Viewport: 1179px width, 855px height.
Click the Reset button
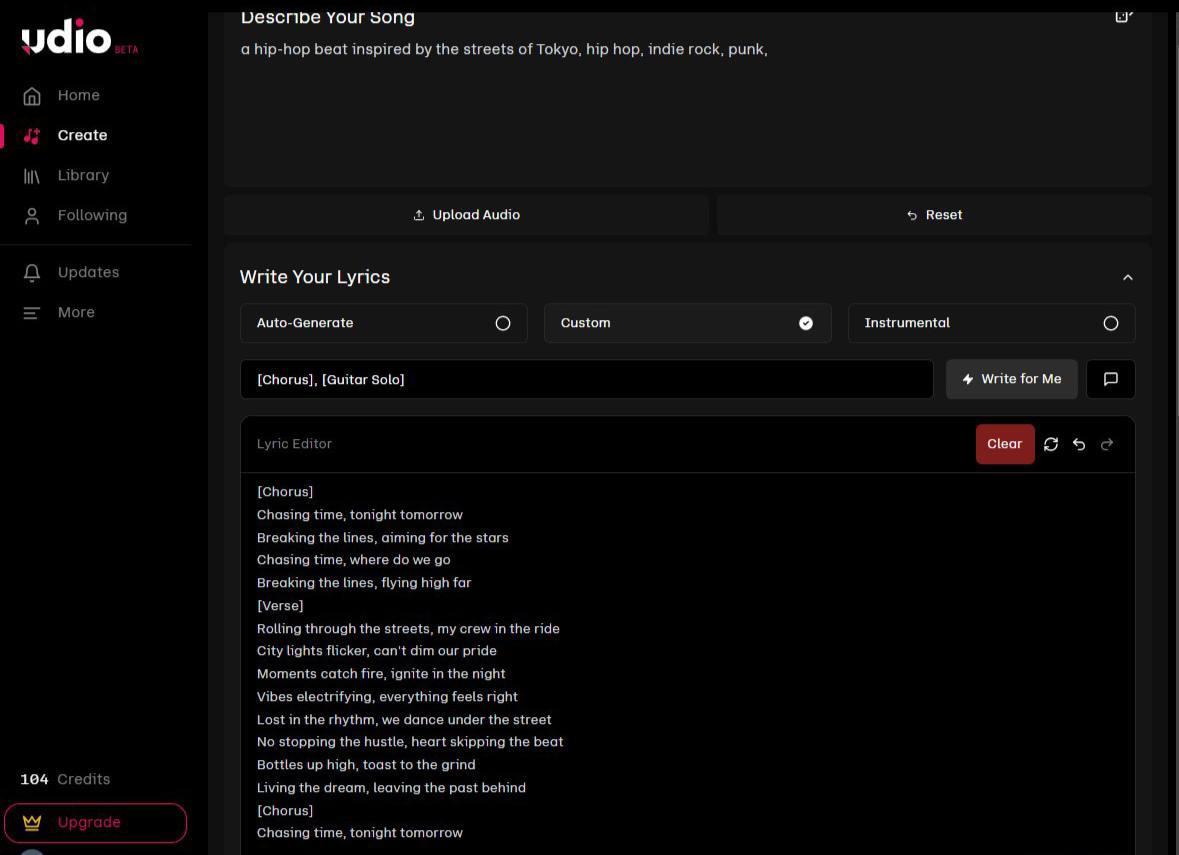point(934,215)
